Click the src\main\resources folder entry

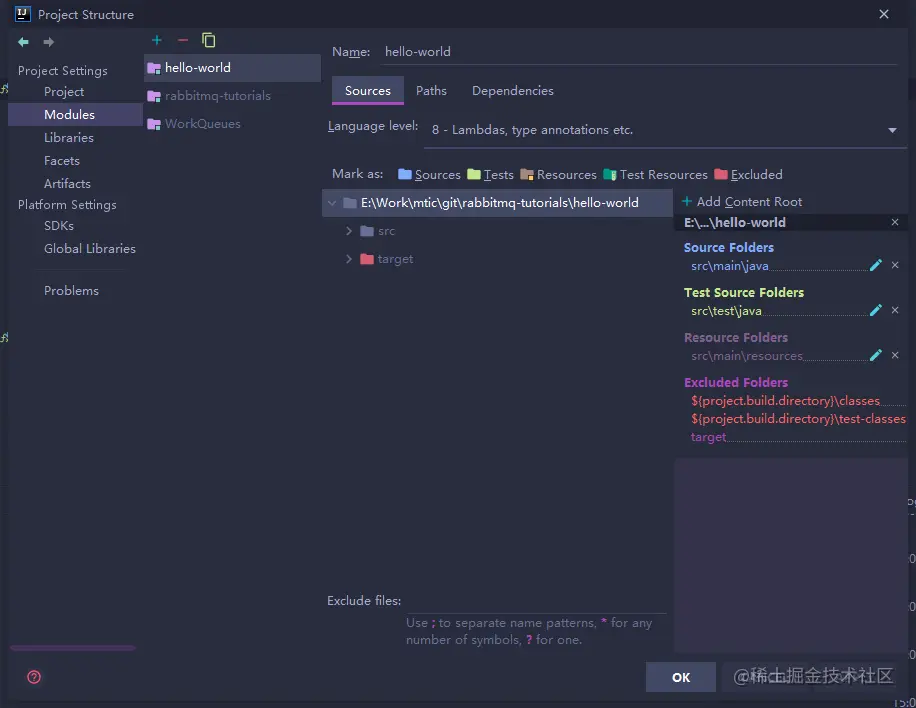click(747, 356)
